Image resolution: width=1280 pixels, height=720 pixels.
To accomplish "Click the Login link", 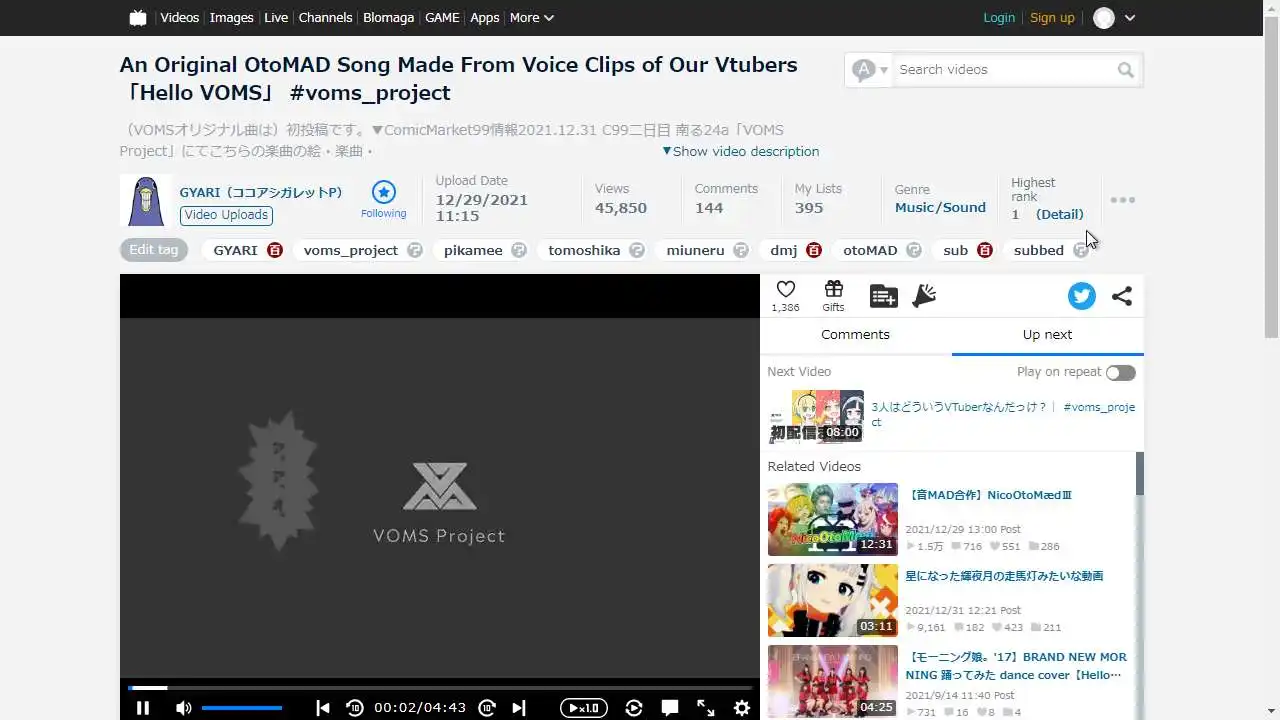I will click(999, 17).
